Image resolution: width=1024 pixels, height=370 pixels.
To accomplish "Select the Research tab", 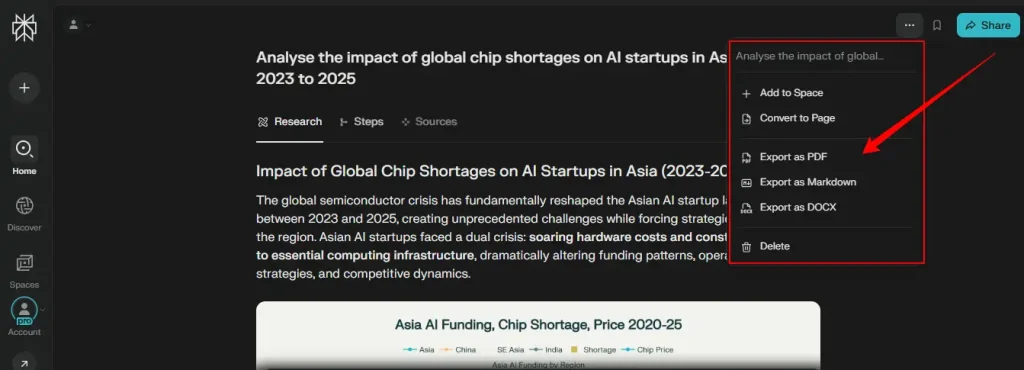I will click(289, 121).
